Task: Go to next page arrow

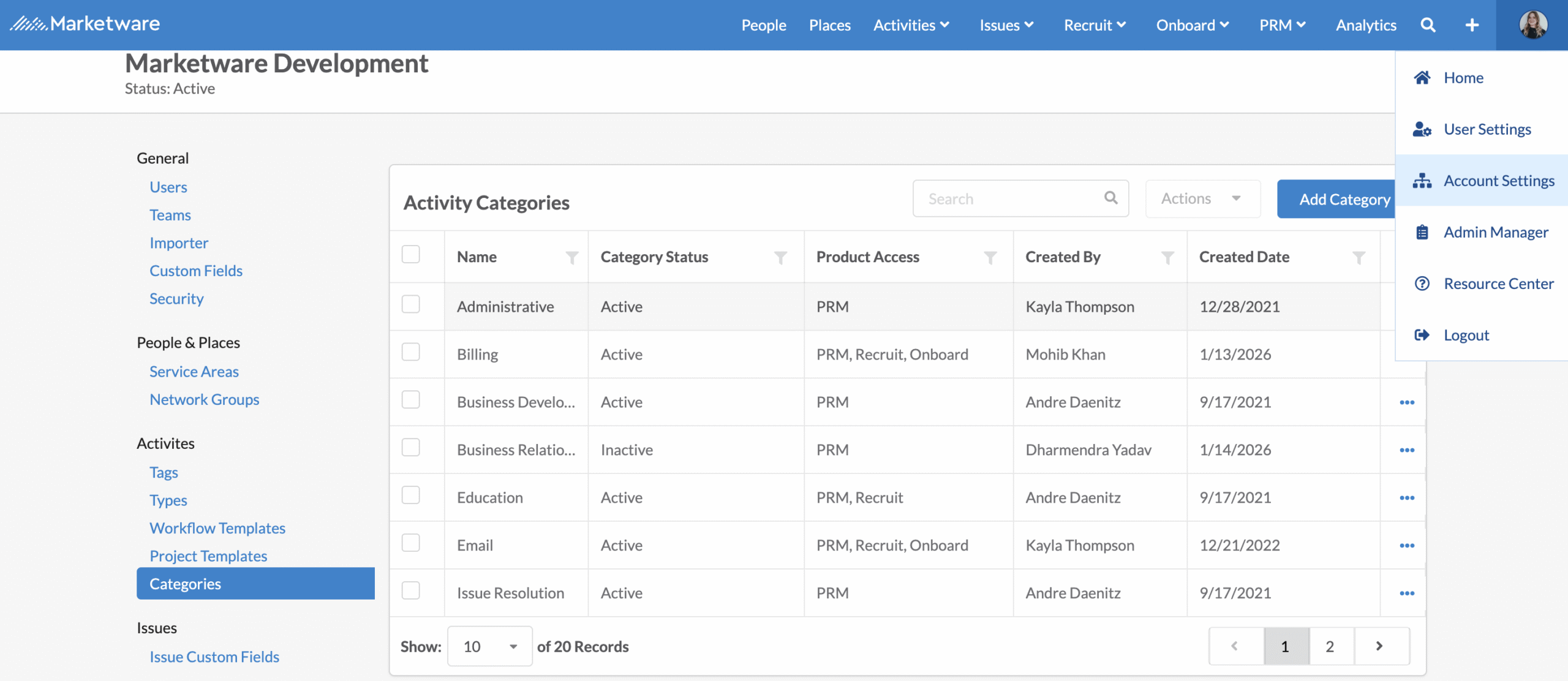Action: point(1379,646)
